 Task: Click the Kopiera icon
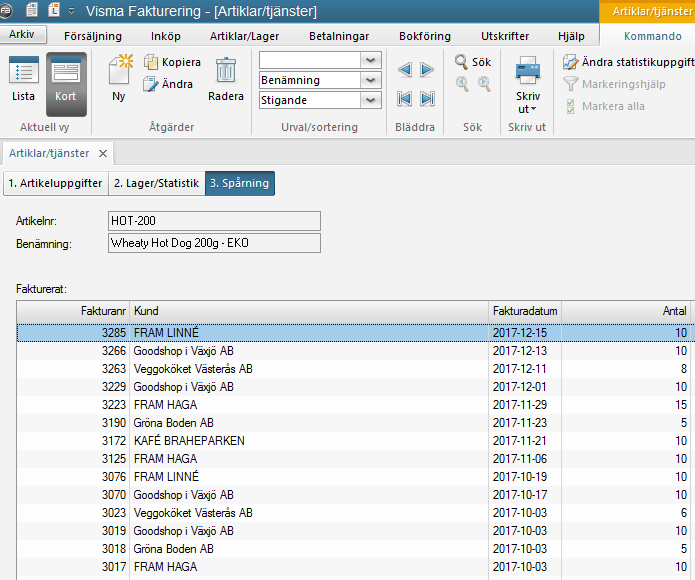(152, 63)
